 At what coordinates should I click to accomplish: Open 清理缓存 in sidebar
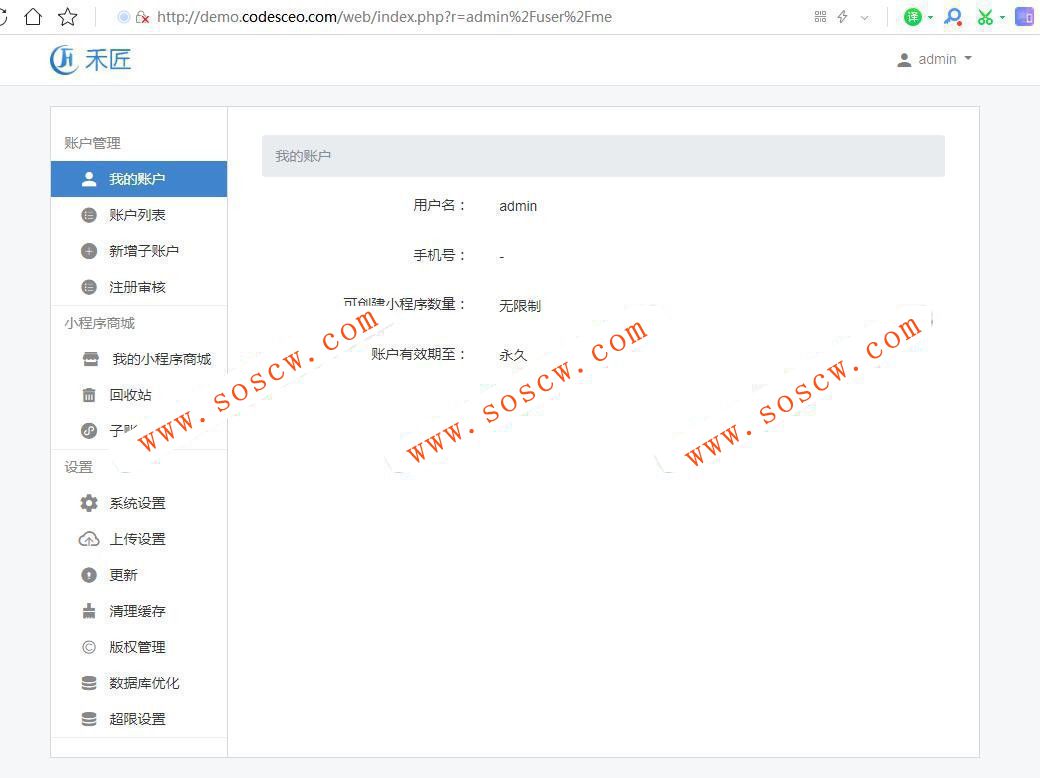coord(139,611)
